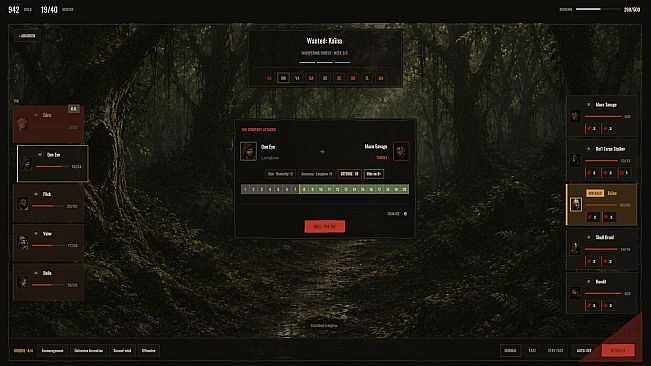Click Skull Druid's second stat icon
Image resolution: width=651 pixels, height=366 pixels.
click(606, 261)
